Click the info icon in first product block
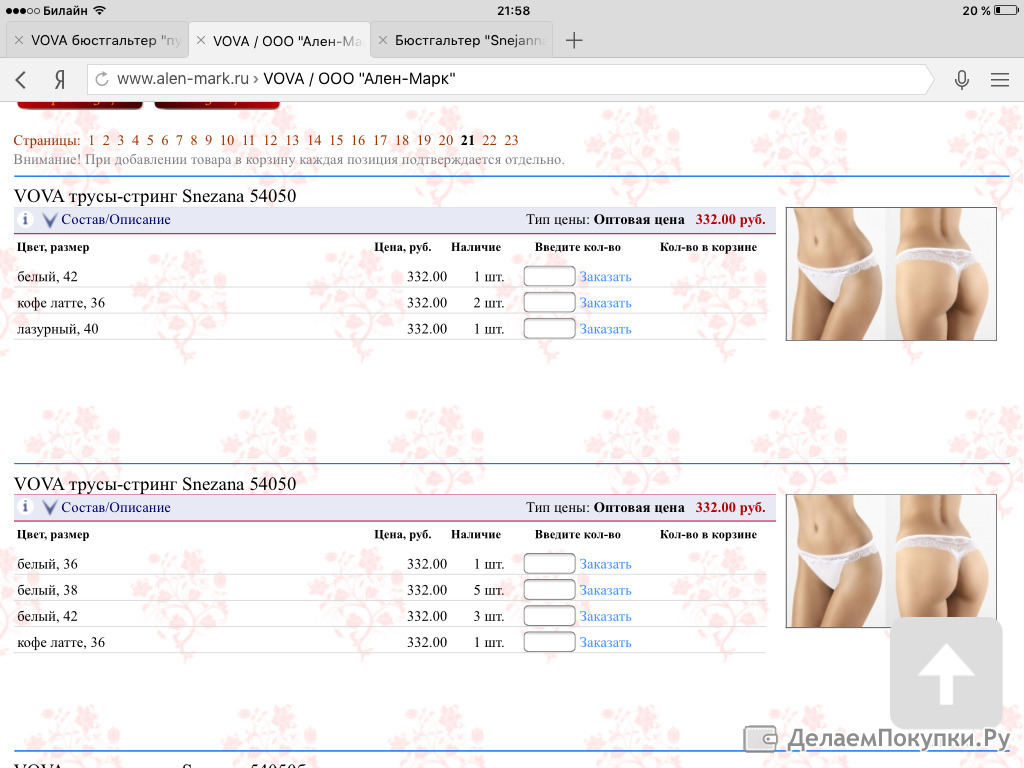This screenshot has width=1024, height=768. (25, 219)
